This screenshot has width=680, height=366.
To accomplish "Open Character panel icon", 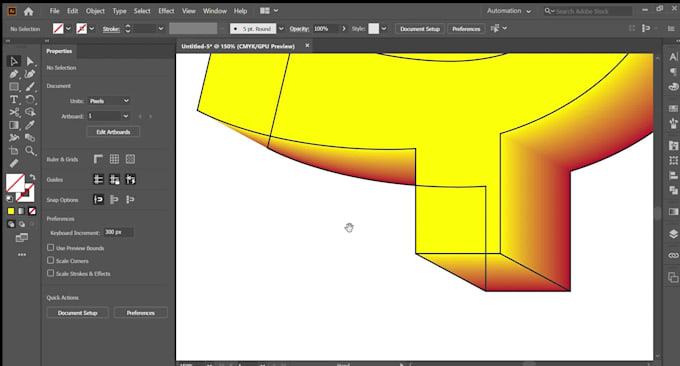I will (673, 57).
